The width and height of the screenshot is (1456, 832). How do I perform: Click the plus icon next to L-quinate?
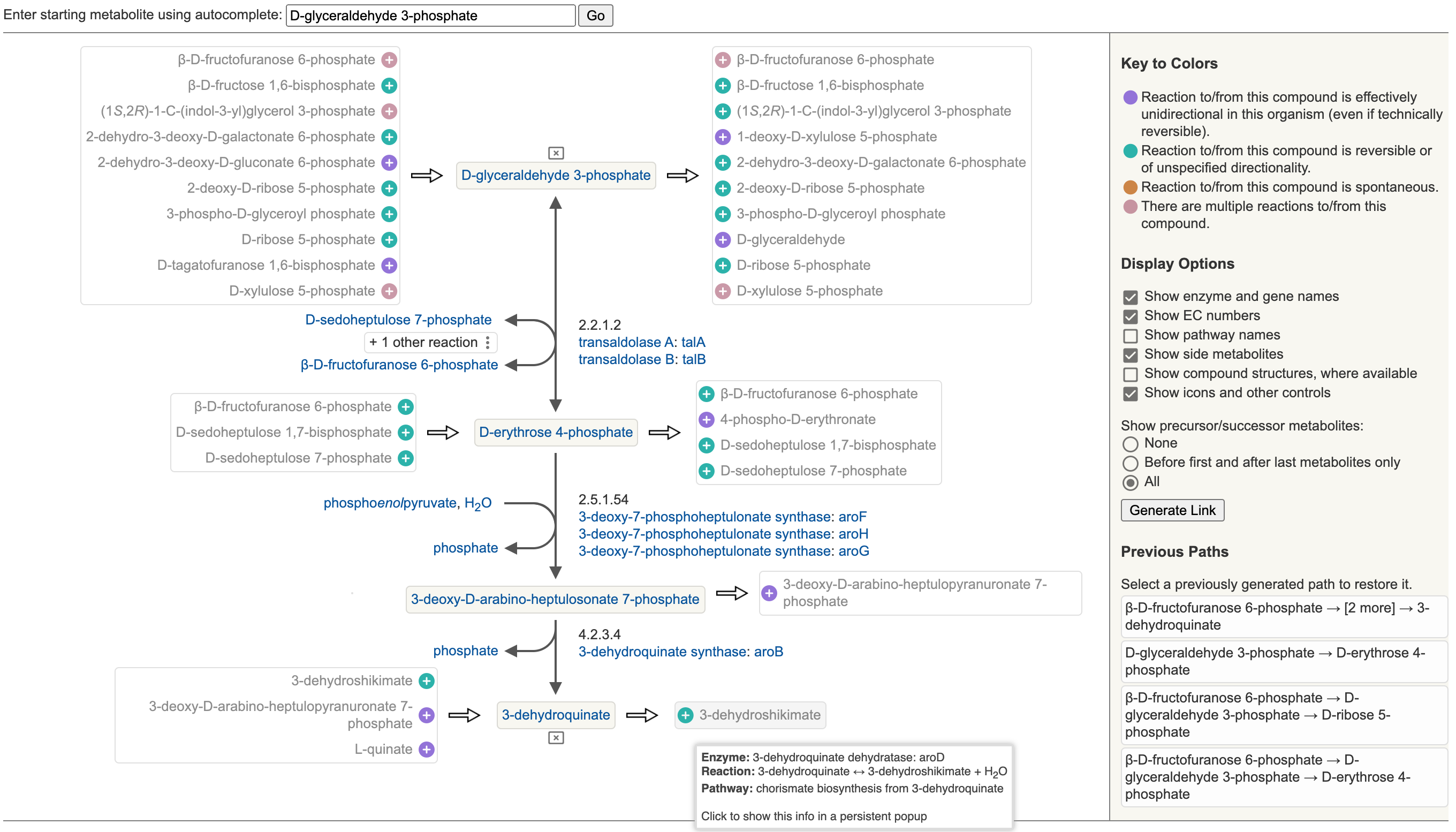click(x=427, y=748)
